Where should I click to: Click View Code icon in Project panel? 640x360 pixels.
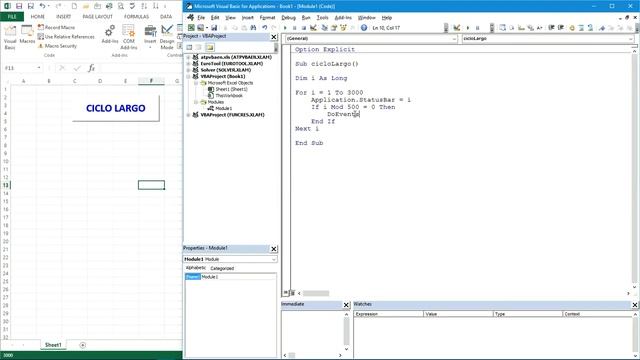pos(189,47)
